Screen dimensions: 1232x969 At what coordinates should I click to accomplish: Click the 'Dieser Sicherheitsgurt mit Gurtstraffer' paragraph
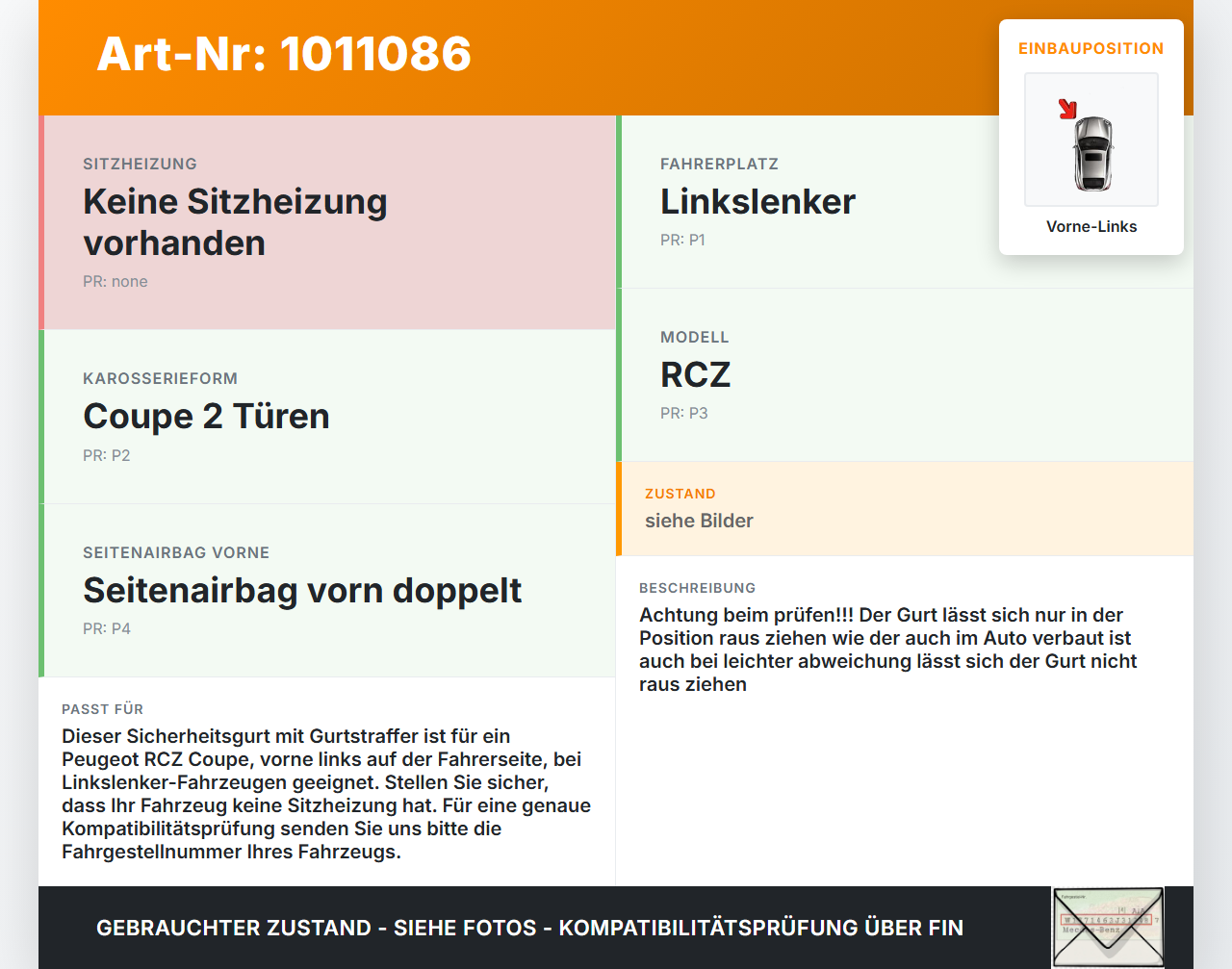click(x=326, y=794)
